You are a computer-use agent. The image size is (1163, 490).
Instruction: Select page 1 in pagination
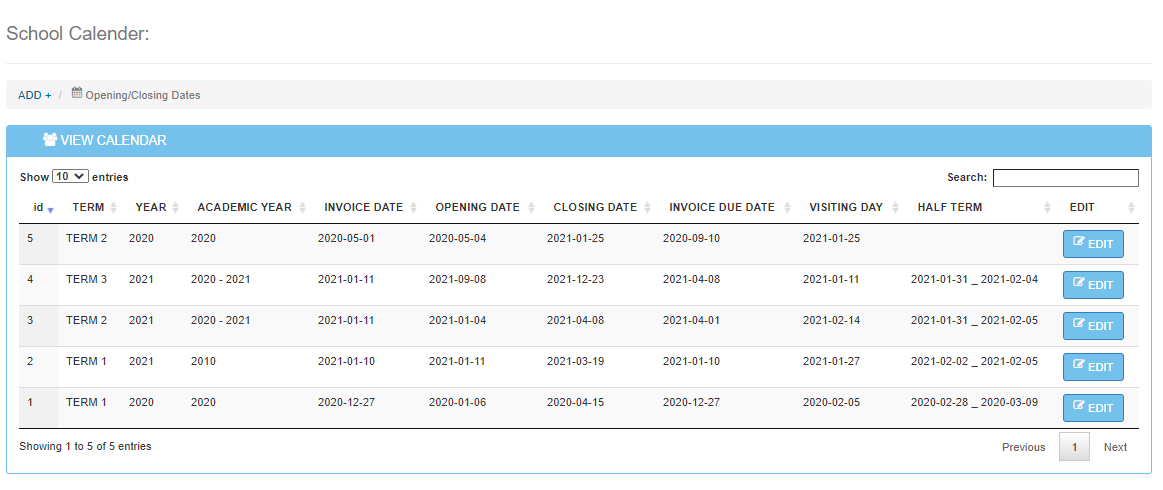(x=1074, y=447)
